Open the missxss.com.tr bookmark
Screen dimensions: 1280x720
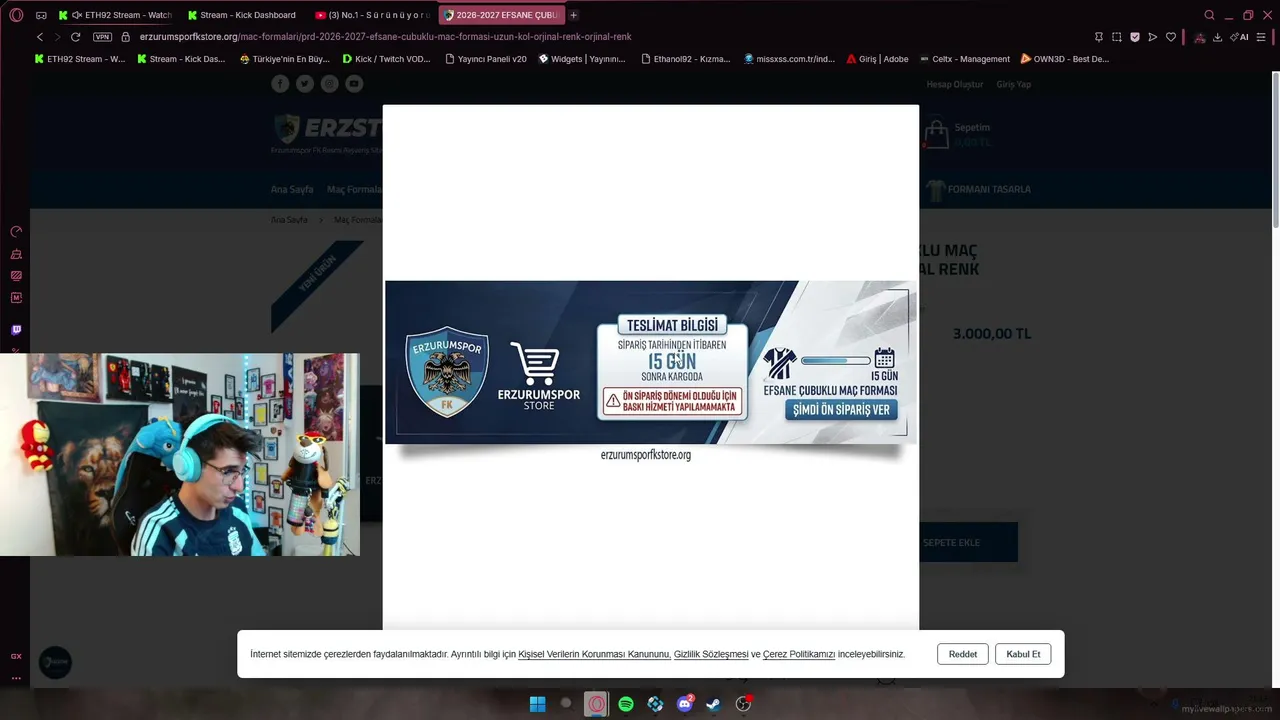point(789,59)
